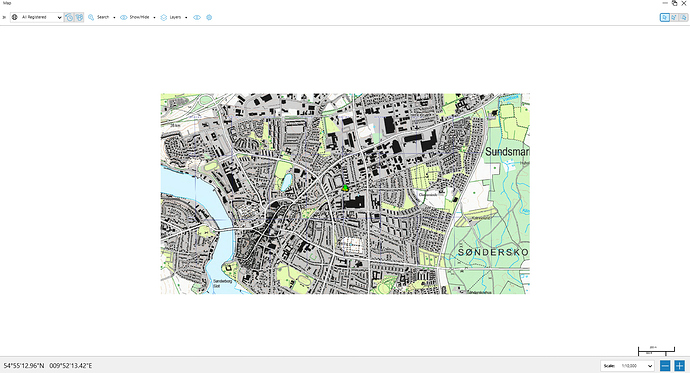Viewport: 690px width, 373px height.
Task: Click the clock history icon in toolbar
Action: pos(69,18)
